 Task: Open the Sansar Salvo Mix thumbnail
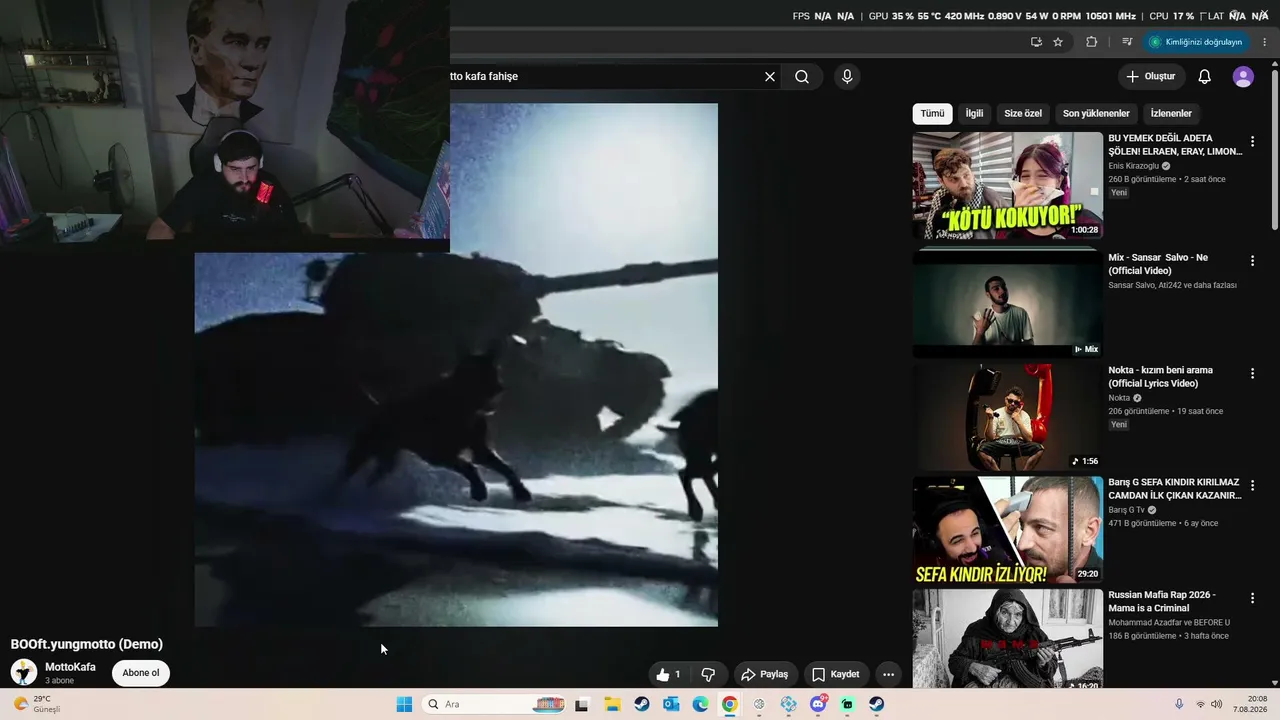pyautogui.click(x=1007, y=303)
